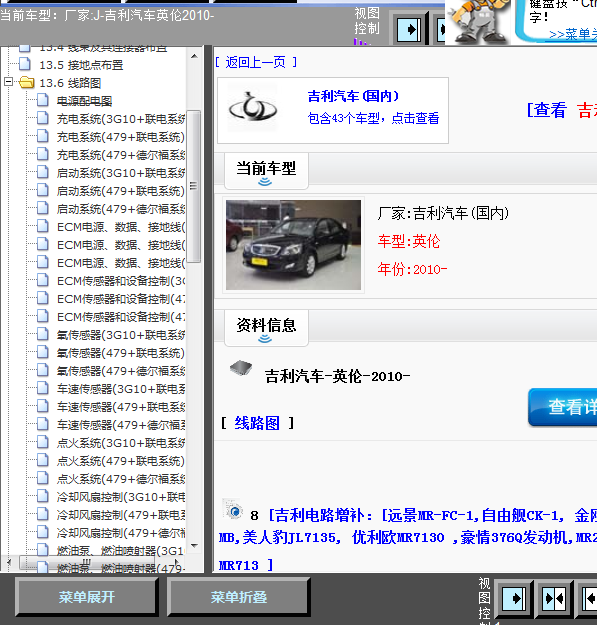Image resolution: width=597 pixels, height=625 pixels.
Task: Click the Geely brand logo
Action: (x=252, y=108)
